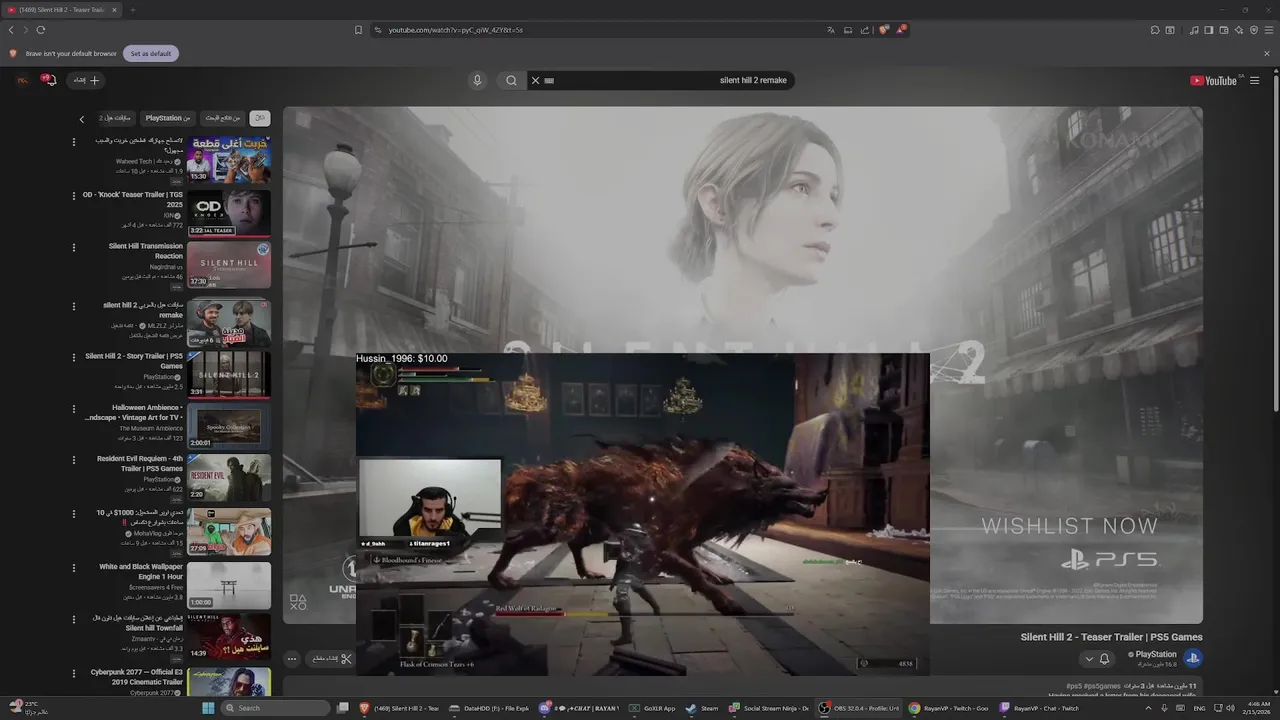Select the 'Silent Hill 2' filter chip

[x=115, y=118]
